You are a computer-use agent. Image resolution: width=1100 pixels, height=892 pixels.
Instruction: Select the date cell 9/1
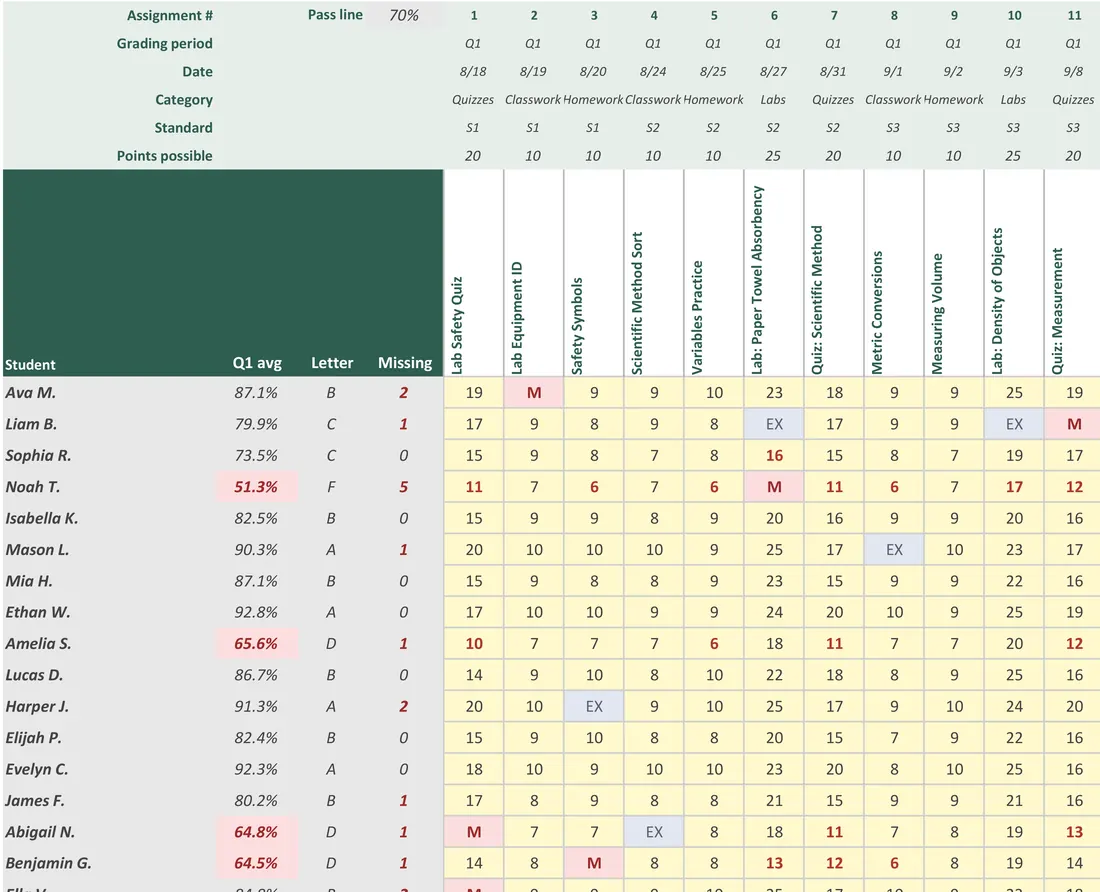coord(893,72)
